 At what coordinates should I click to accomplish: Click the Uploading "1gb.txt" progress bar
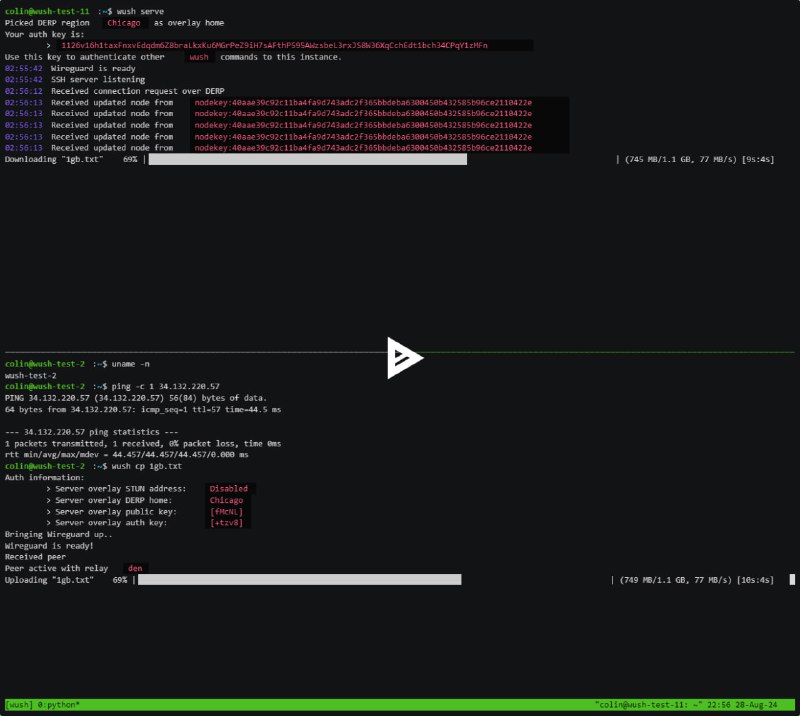pyautogui.click(x=299, y=580)
